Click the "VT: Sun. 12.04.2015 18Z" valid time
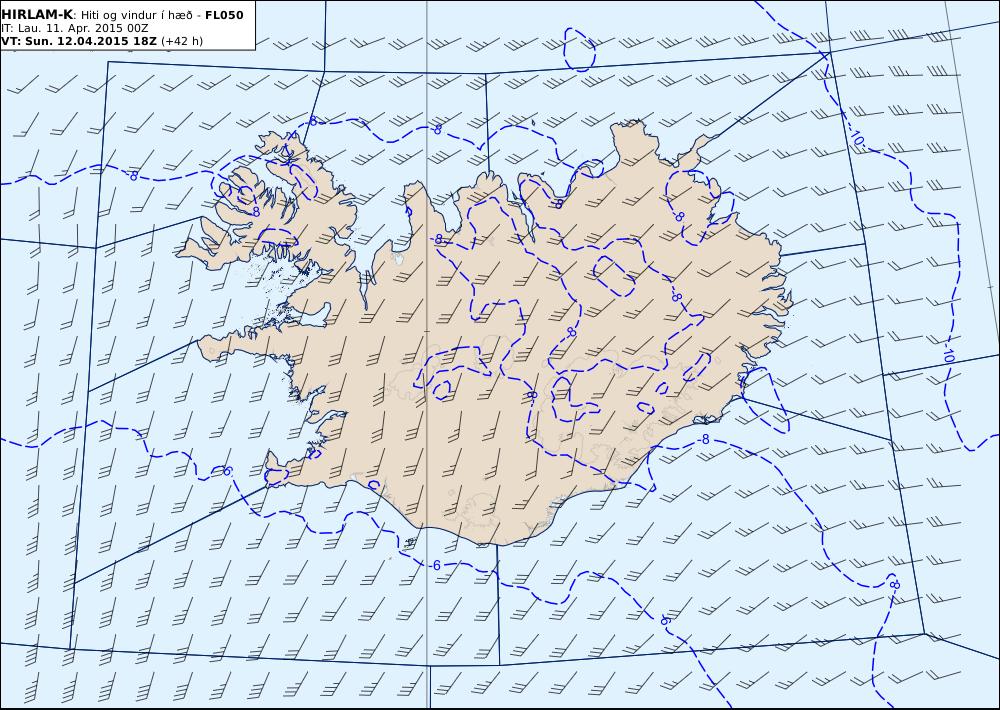 [79, 41]
